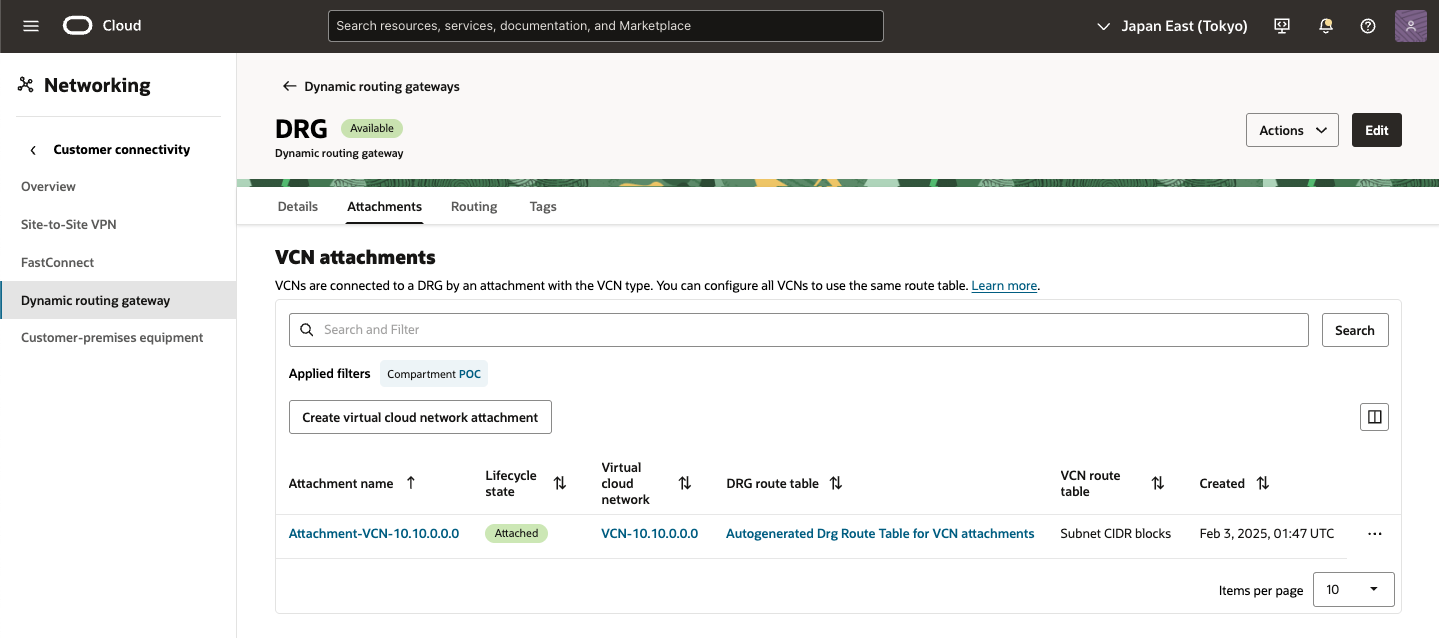Open Site-to-Site VPN in sidebar
Image resolution: width=1439 pixels, height=638 pixels.
(69, 225)
